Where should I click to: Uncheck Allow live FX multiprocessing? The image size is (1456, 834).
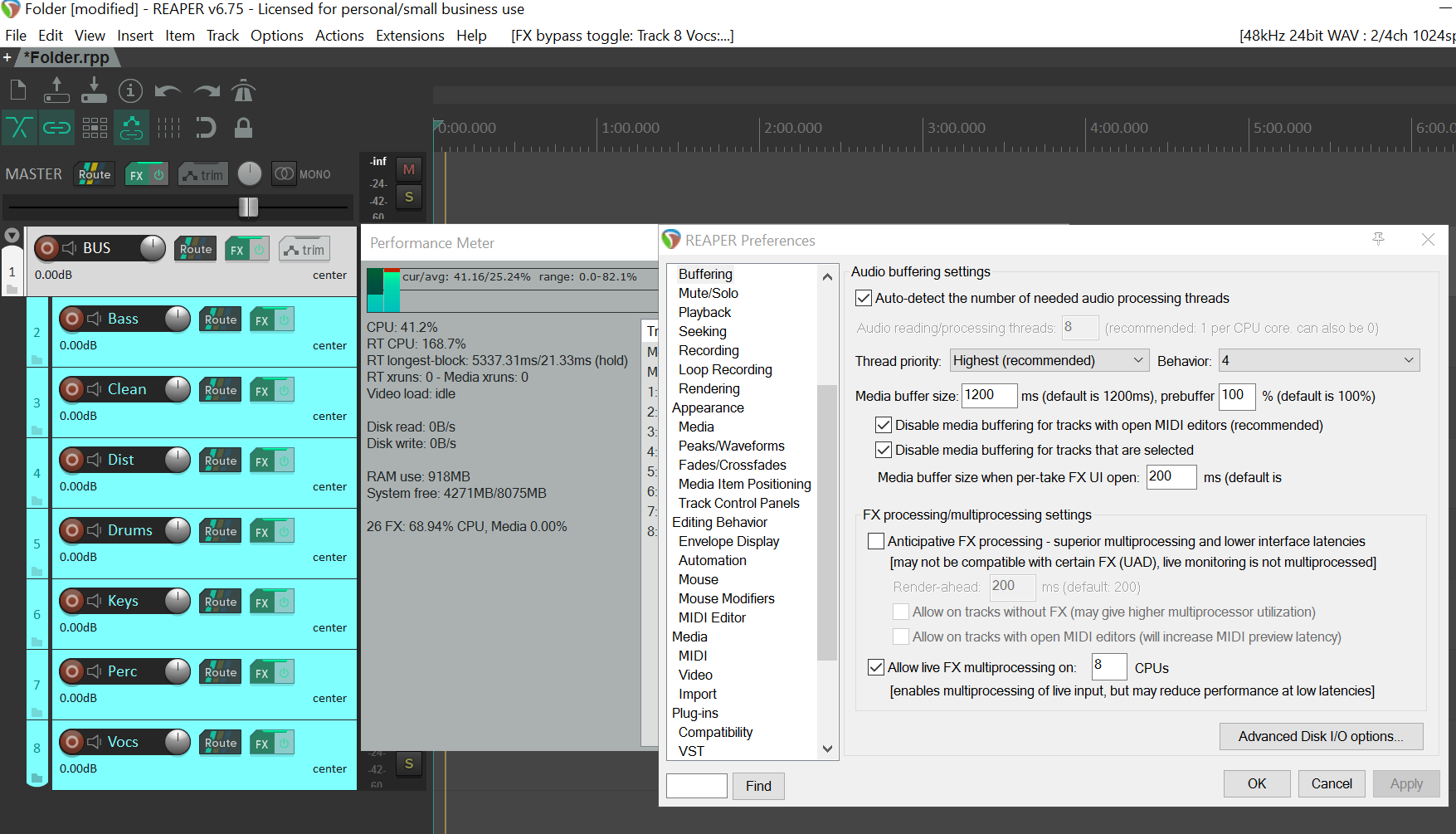click(x=876, y=667)
